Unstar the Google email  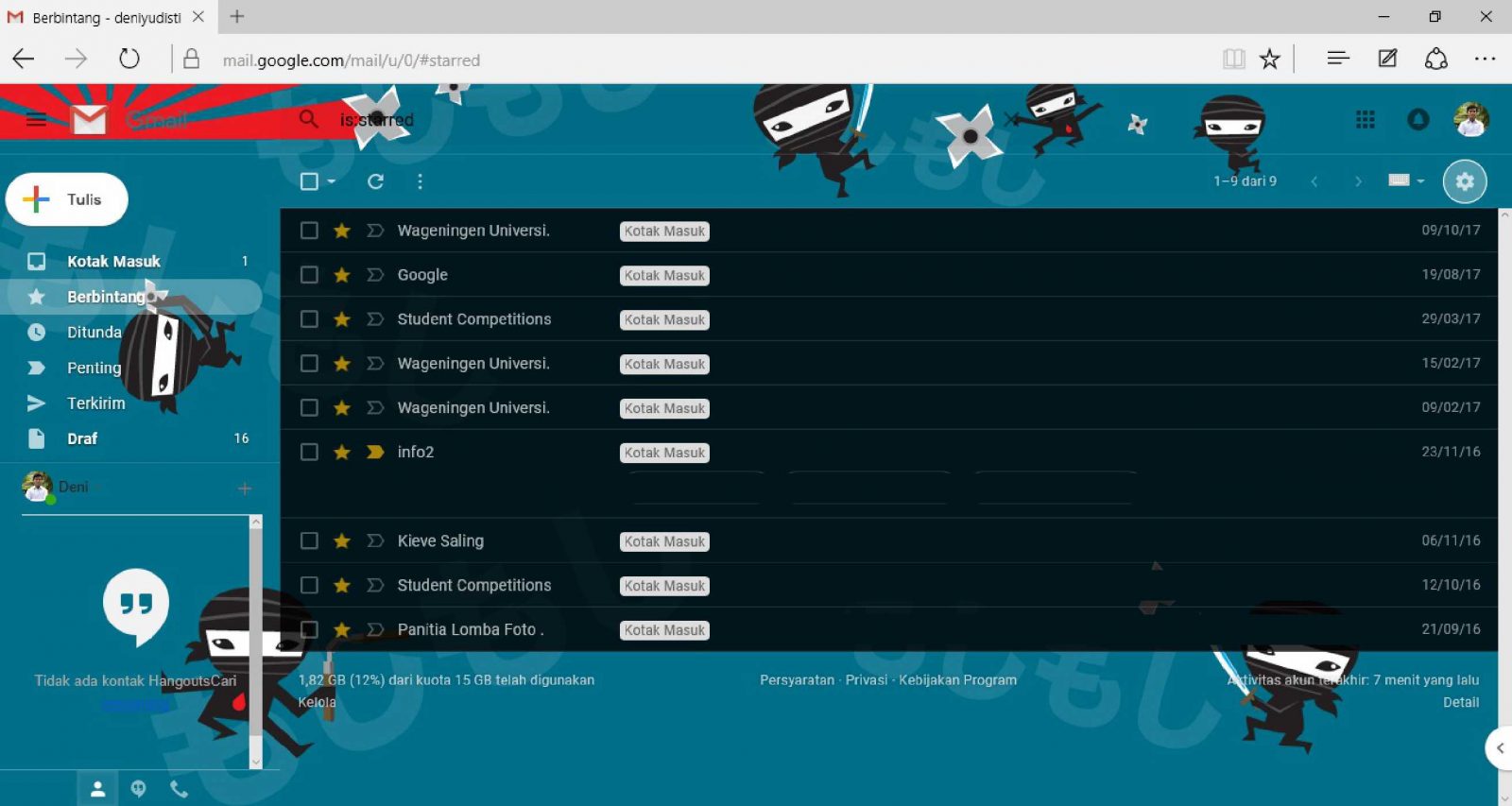[342, 275]
